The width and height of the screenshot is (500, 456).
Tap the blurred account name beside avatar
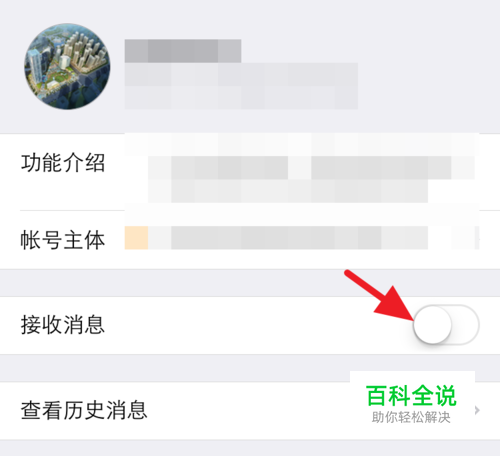[183, 51]
